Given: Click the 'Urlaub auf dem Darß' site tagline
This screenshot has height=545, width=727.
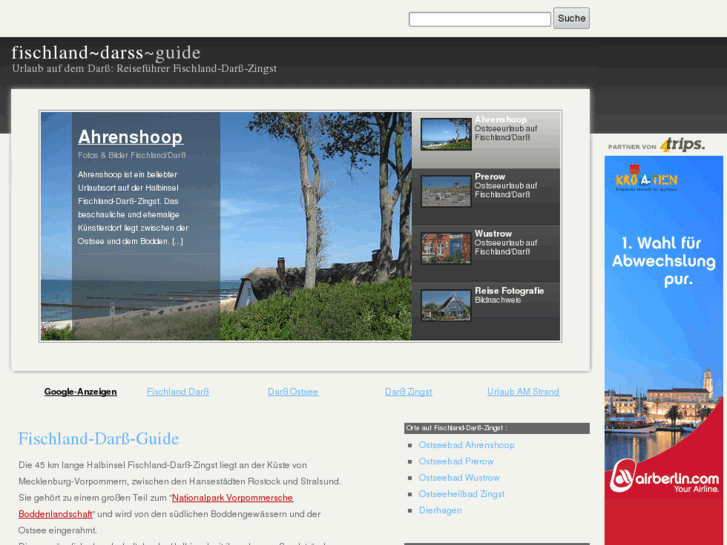Looking at the screenshot, I should point(144,69).
